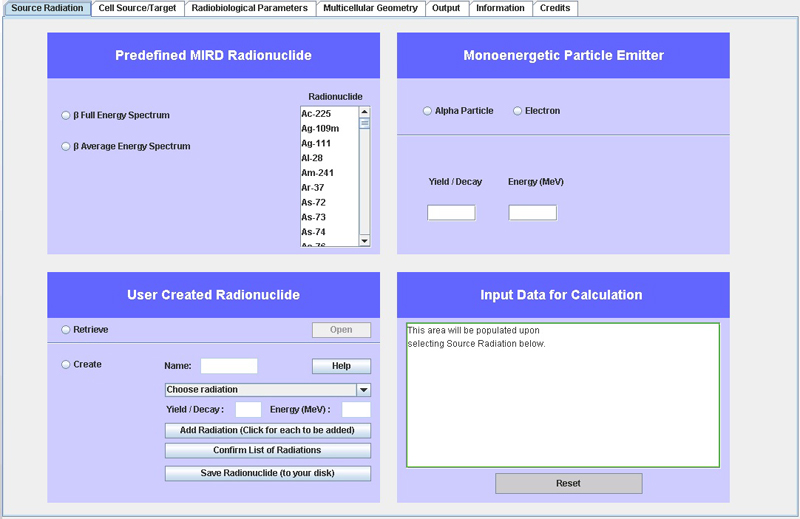This screenshot has width=800, height=519.
Task: Click Save Radionuclide to your disk
Action: tap(267, 473)
